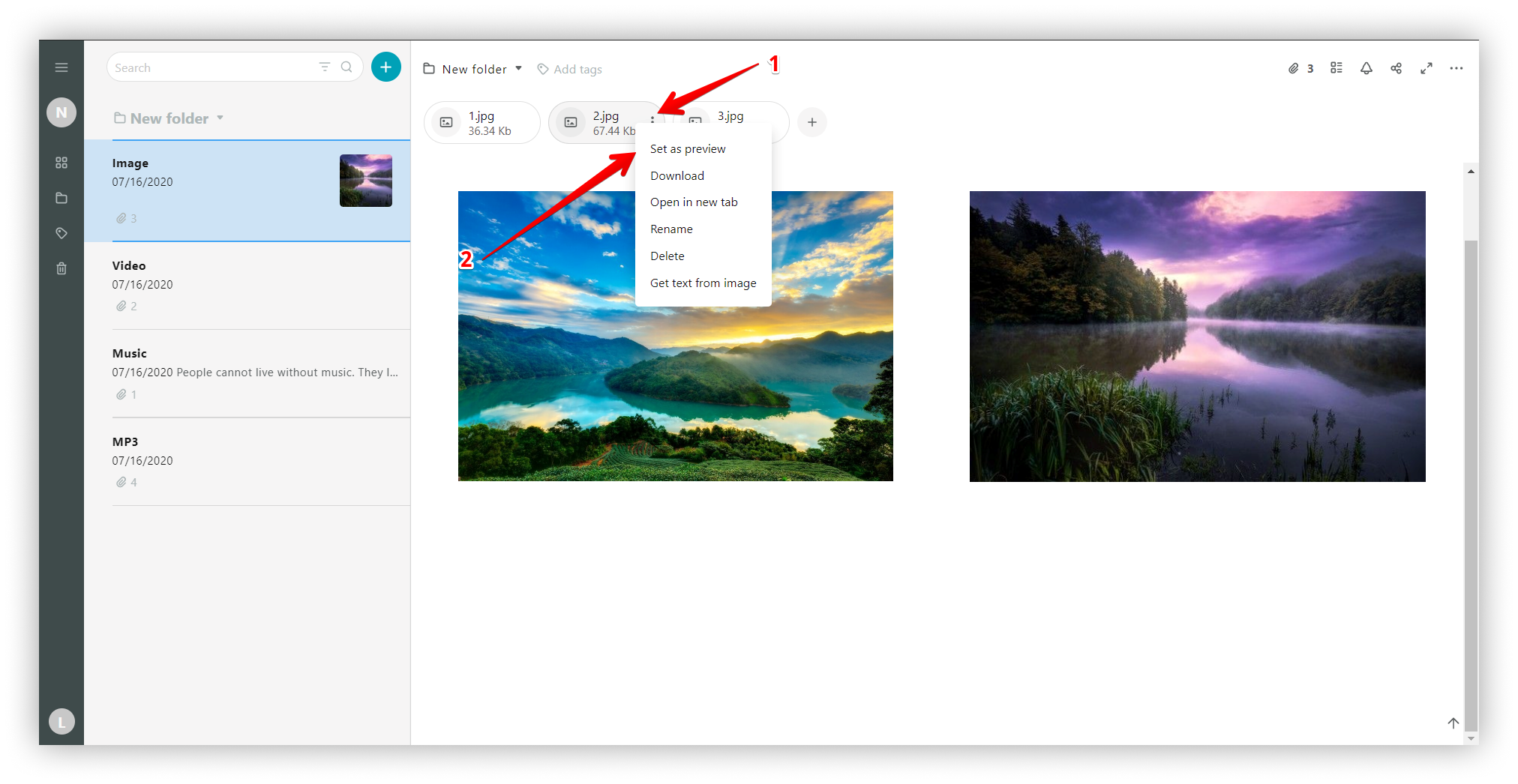Viewport: 1518px width, 784px height.
Task: Open the tags icon in sidebar
Action: (61, 233)
